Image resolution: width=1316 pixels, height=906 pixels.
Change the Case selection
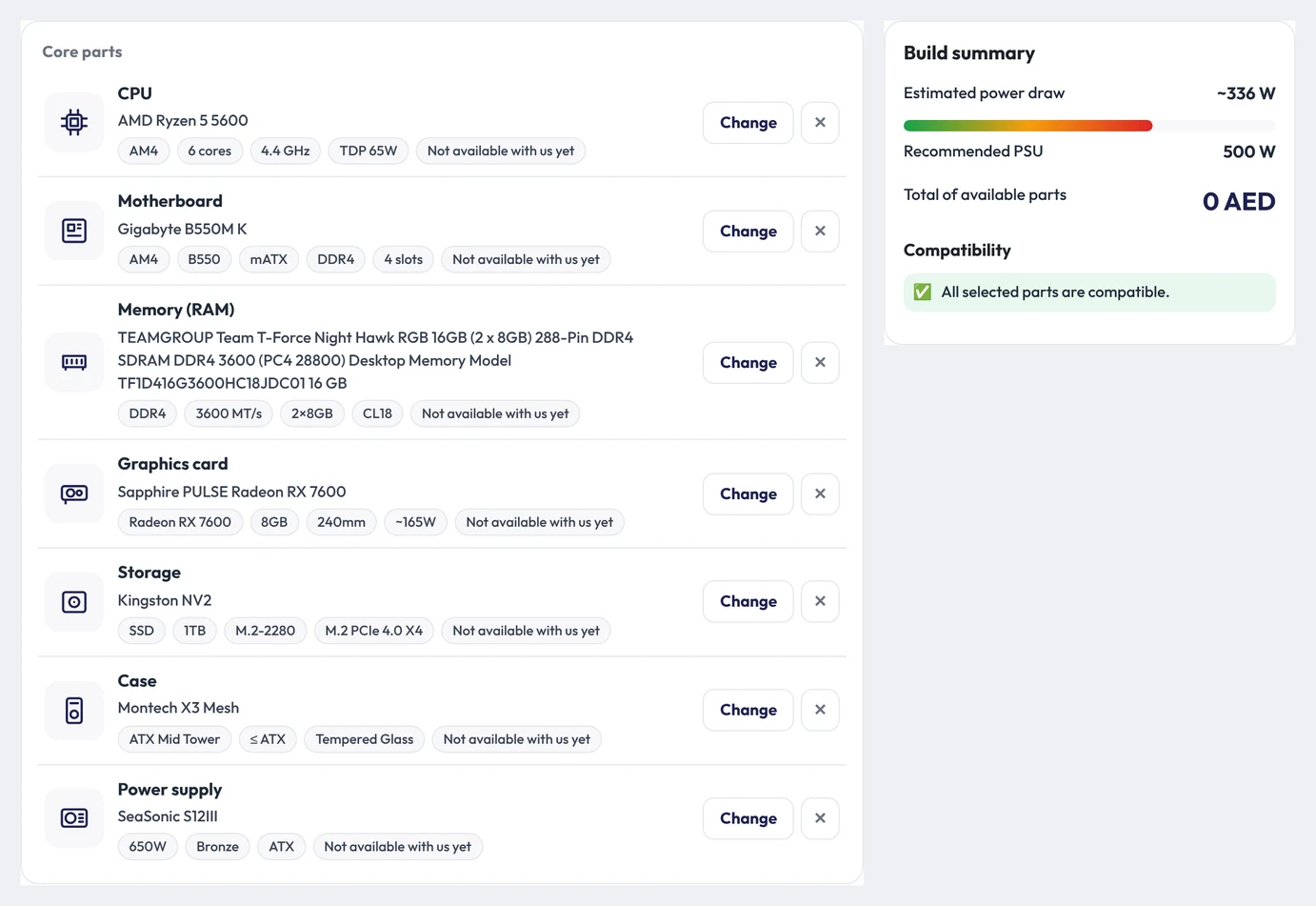(748, 711)
